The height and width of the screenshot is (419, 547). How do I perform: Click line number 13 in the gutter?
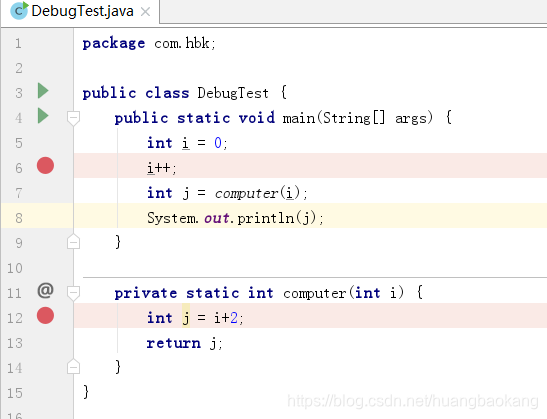[x=15, y=343]
